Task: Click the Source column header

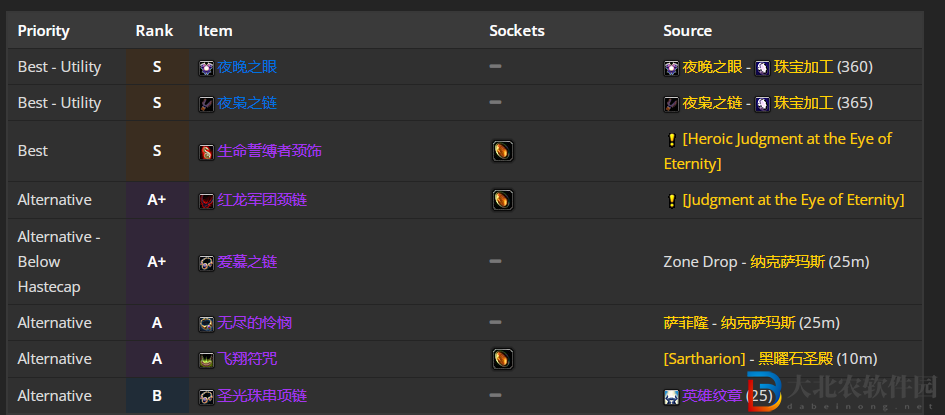Action: 688,31
